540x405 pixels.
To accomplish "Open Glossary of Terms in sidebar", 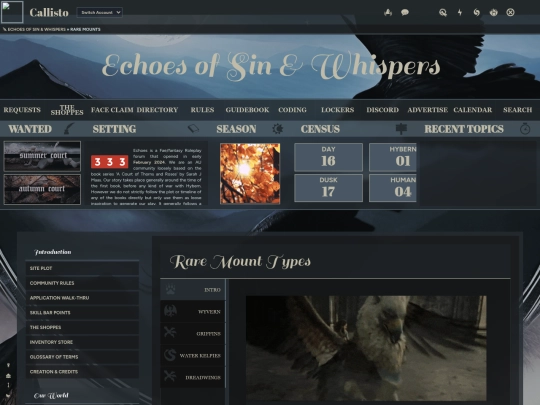I will [x=82, y=357].
